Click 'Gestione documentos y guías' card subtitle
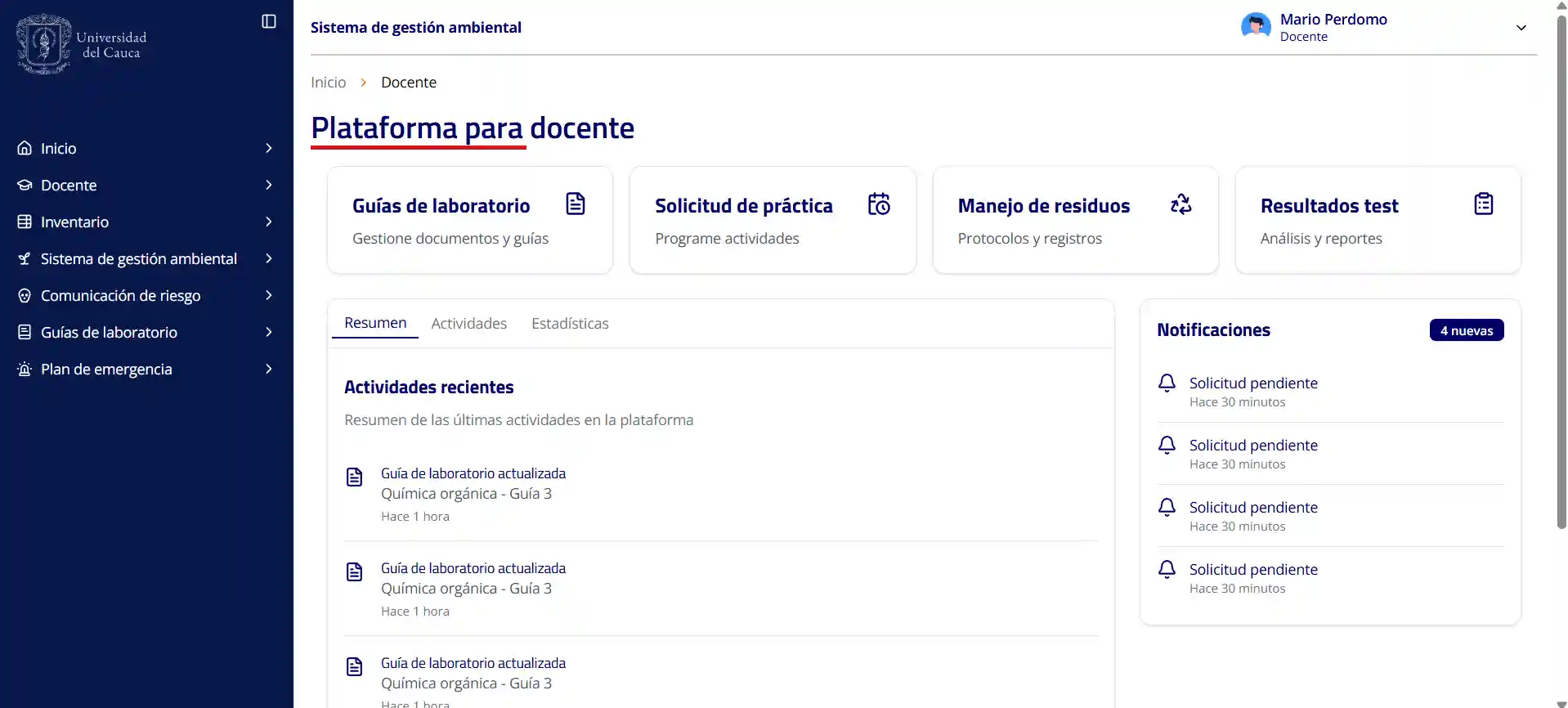The height and width of the screenshot is (708, 1568). click(450, 239)
